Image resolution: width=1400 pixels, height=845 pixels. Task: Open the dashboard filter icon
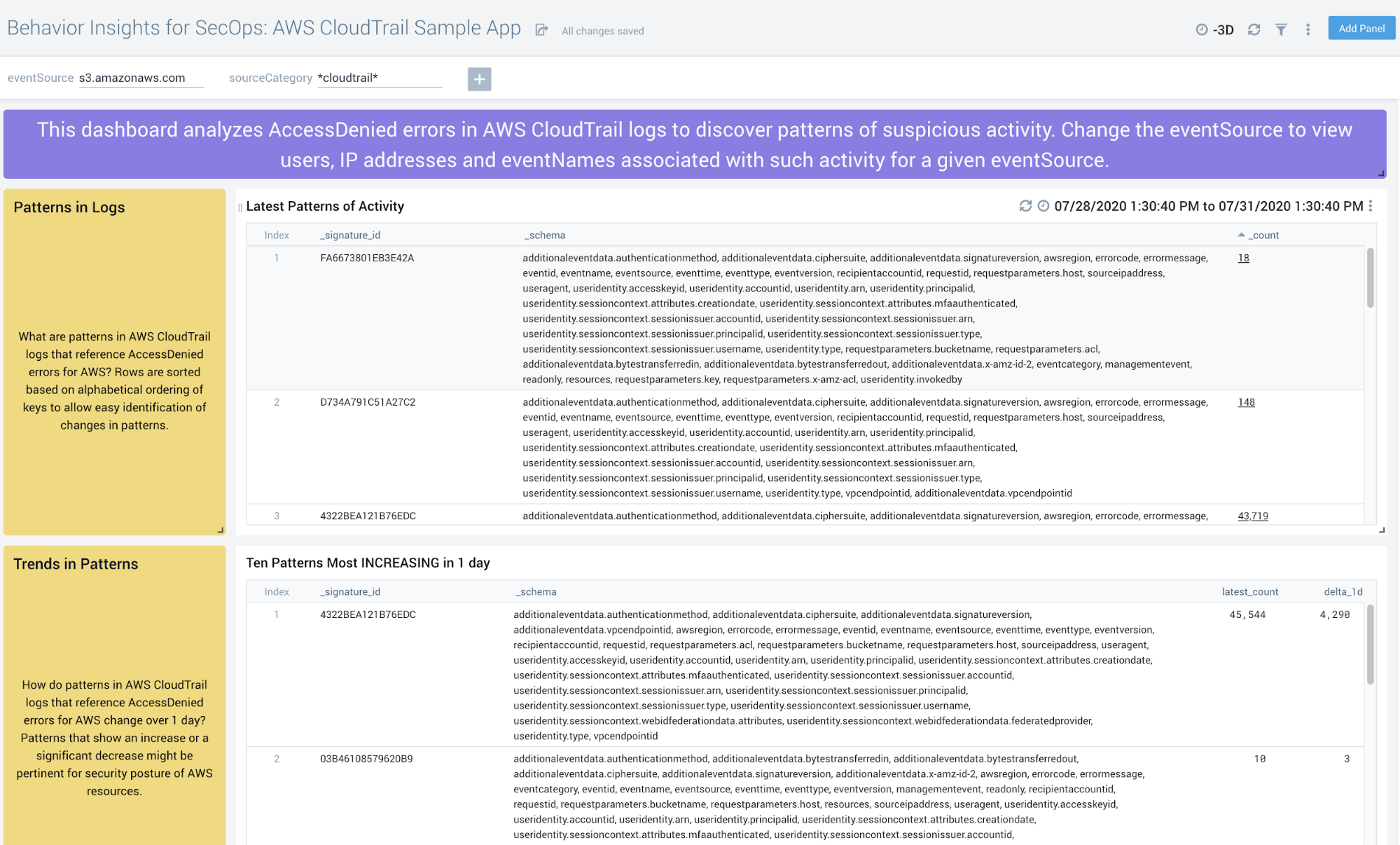pos(1281,29)
